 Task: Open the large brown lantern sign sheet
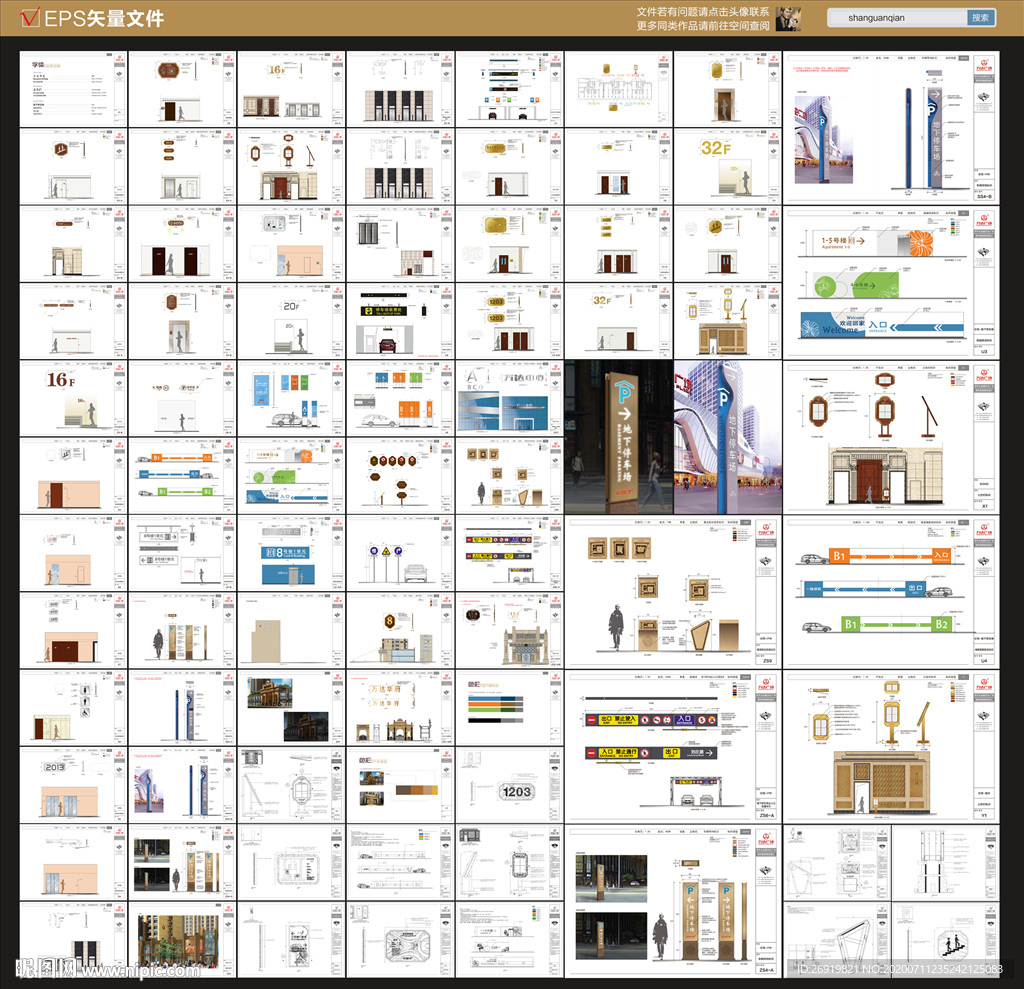point(891,436)
